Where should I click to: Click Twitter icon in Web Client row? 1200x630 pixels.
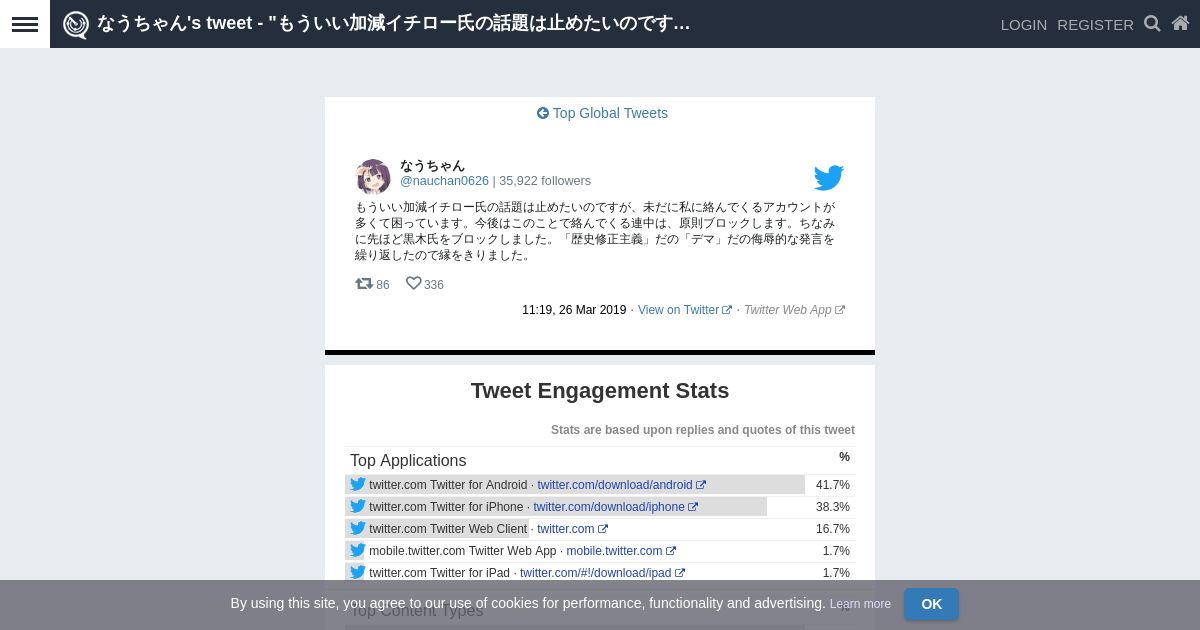point(357,528)
